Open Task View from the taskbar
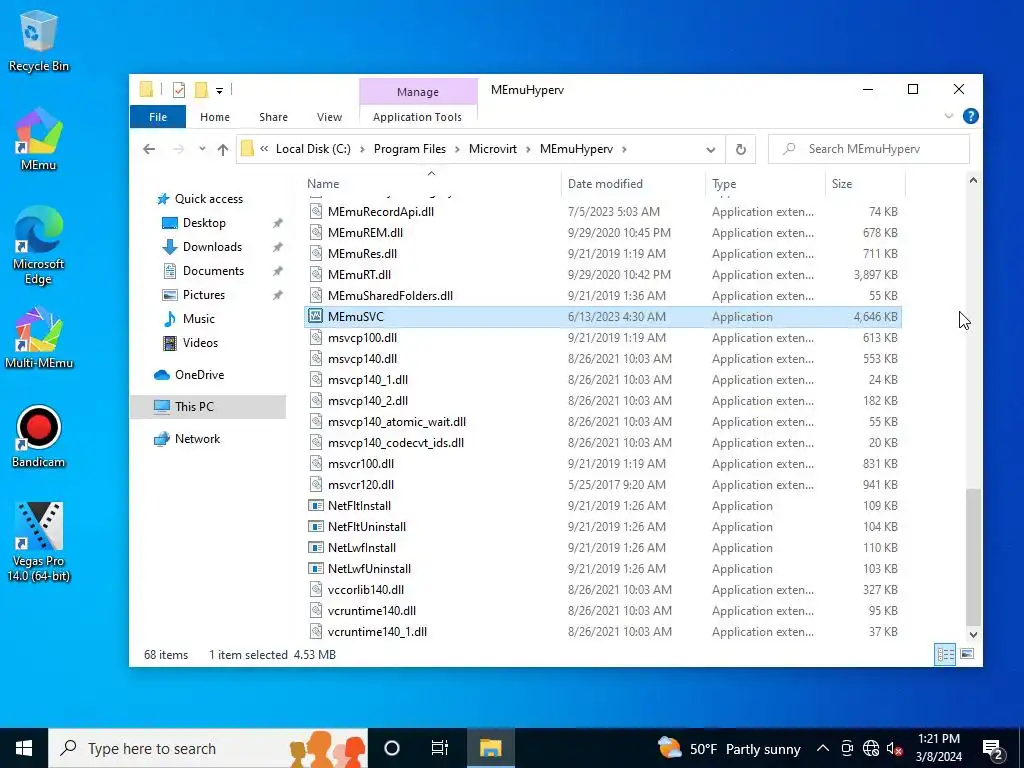The width and height of the screenshot is (1024, 768). 440,748
